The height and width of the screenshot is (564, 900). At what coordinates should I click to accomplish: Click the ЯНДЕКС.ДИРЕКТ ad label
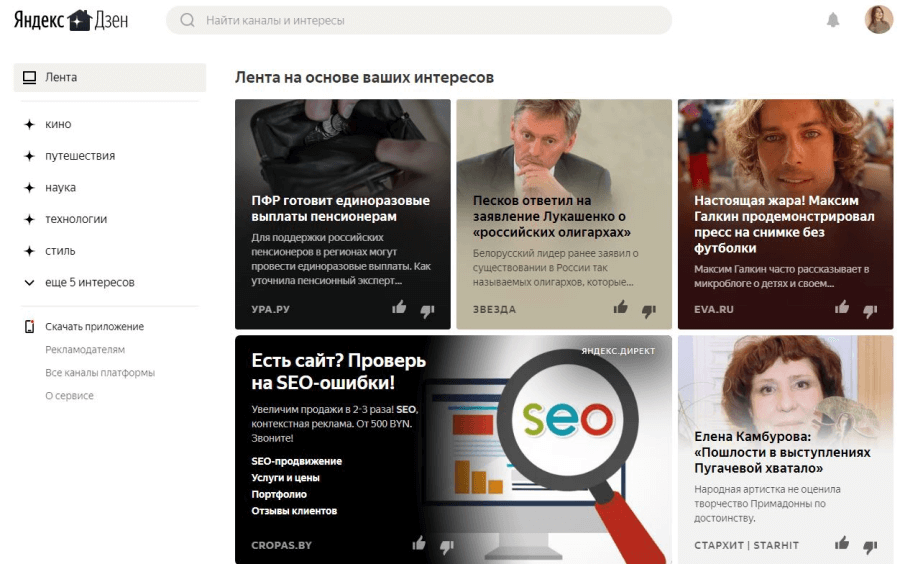click(x=618, y=351)
